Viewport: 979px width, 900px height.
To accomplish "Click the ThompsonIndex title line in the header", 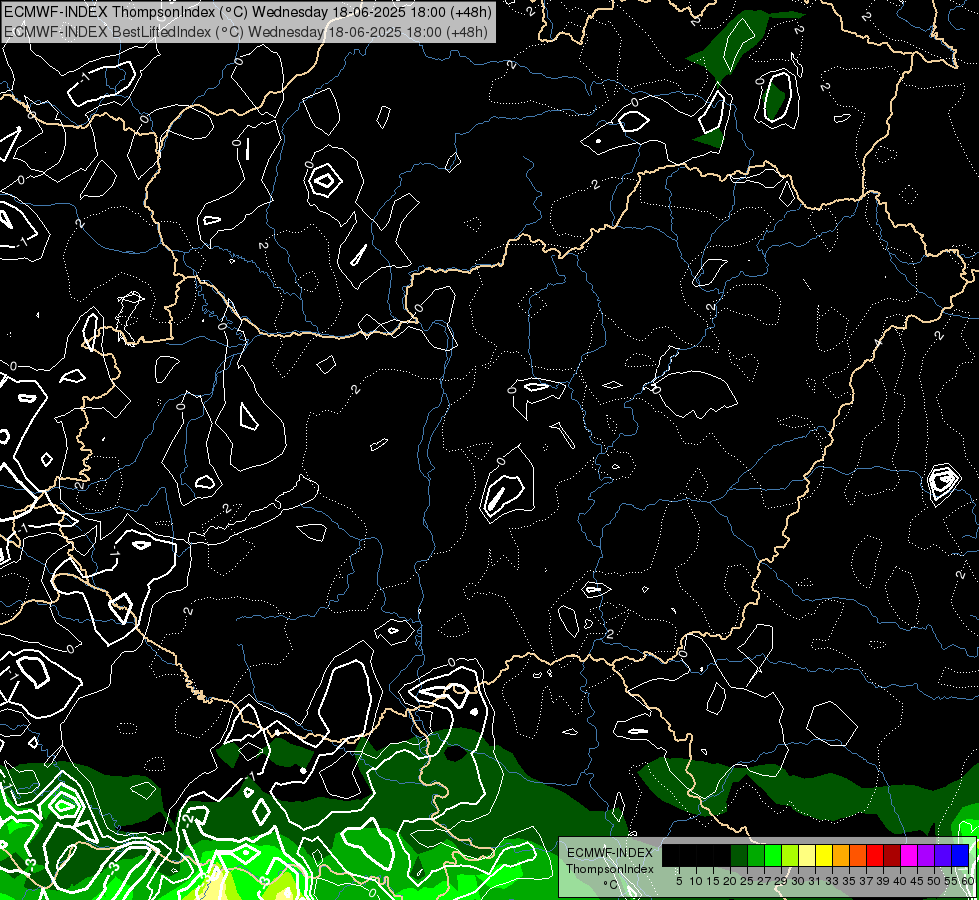I will (x=248, y=11).
